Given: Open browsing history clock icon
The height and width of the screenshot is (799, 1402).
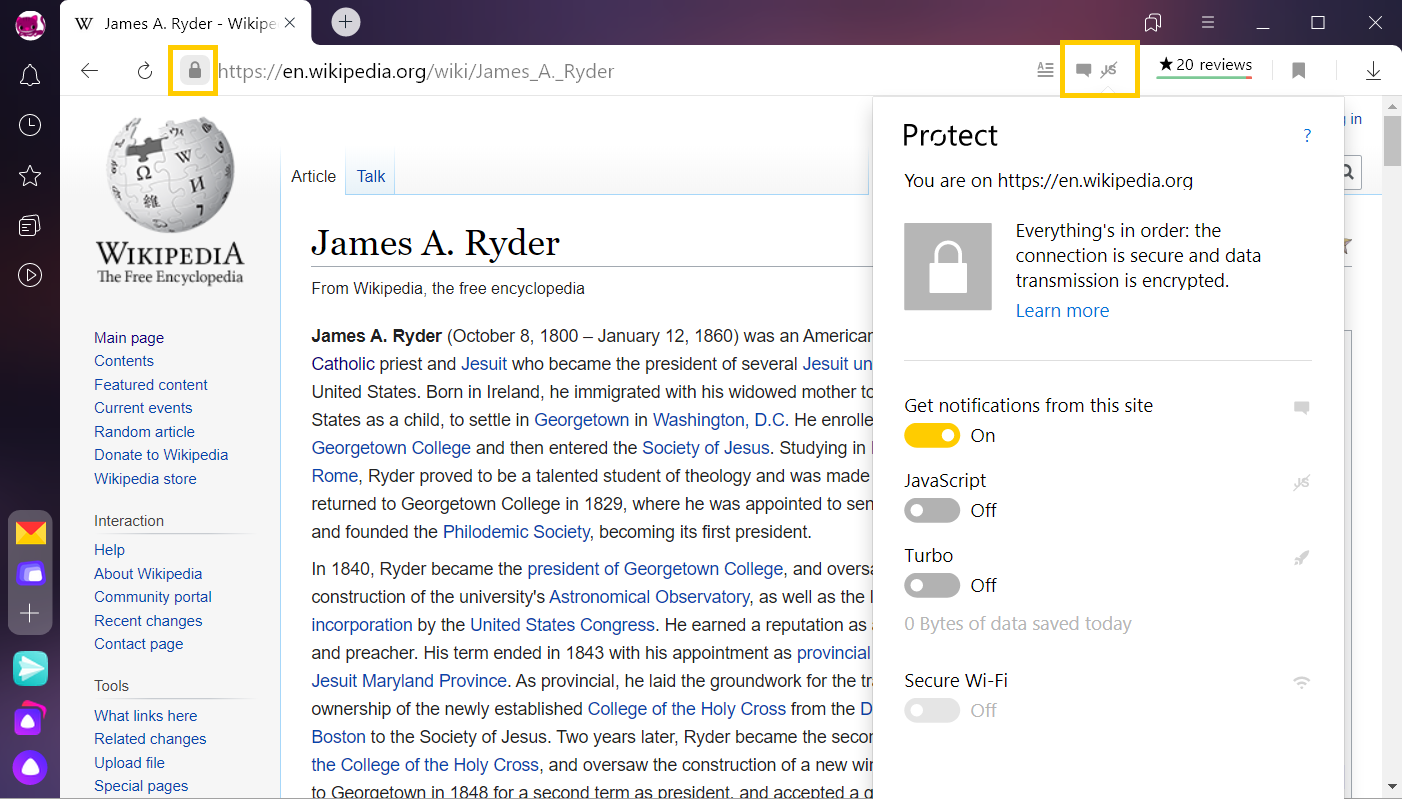Looking at the screenshot, I should (x=30, y=125).
